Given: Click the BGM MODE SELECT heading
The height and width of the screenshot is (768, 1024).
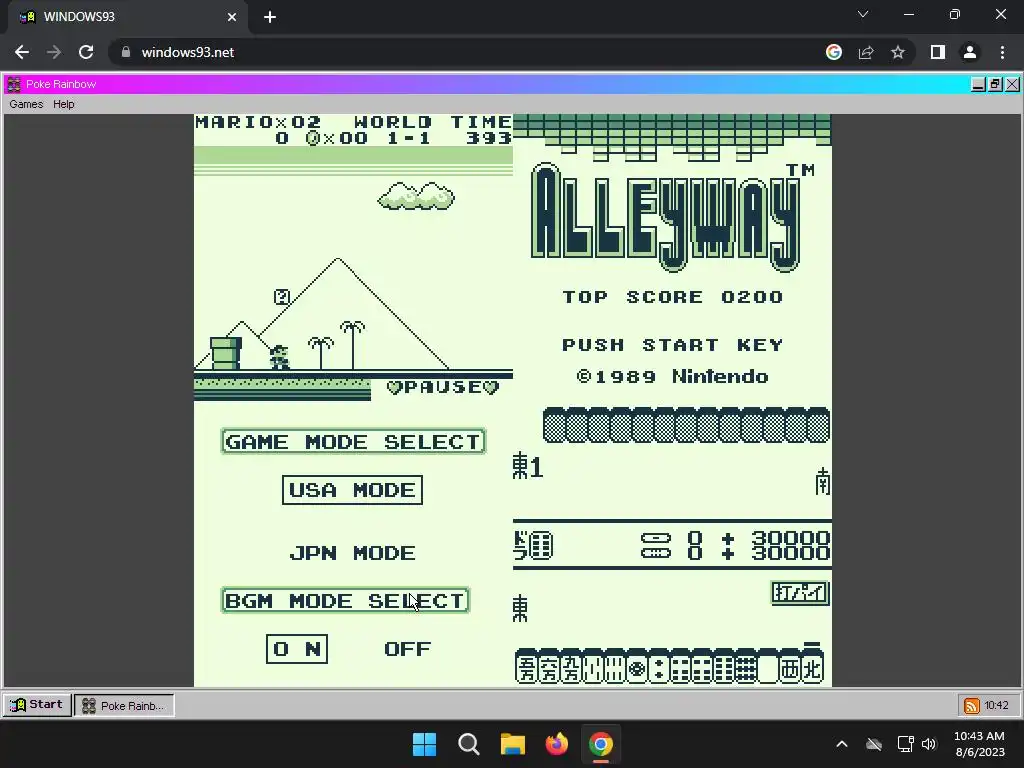Looking at the screenshot, I should pos(345,600).
